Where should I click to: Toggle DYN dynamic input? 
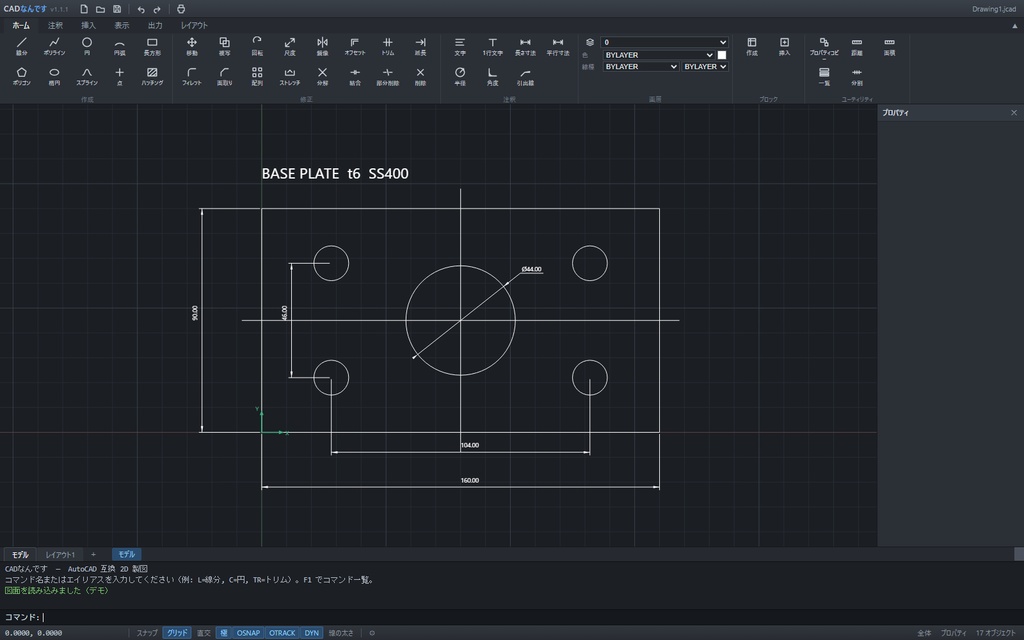pos(312,633)
